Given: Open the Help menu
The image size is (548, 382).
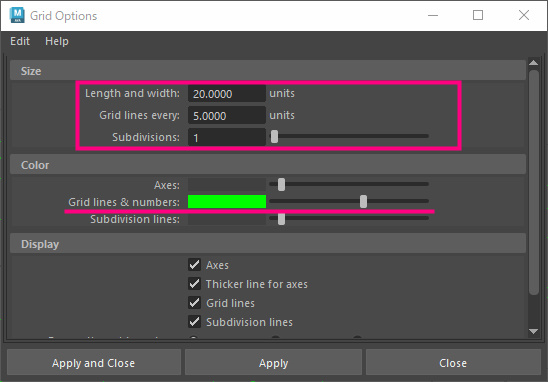Looking at the screenshot, I should (57, 41).
